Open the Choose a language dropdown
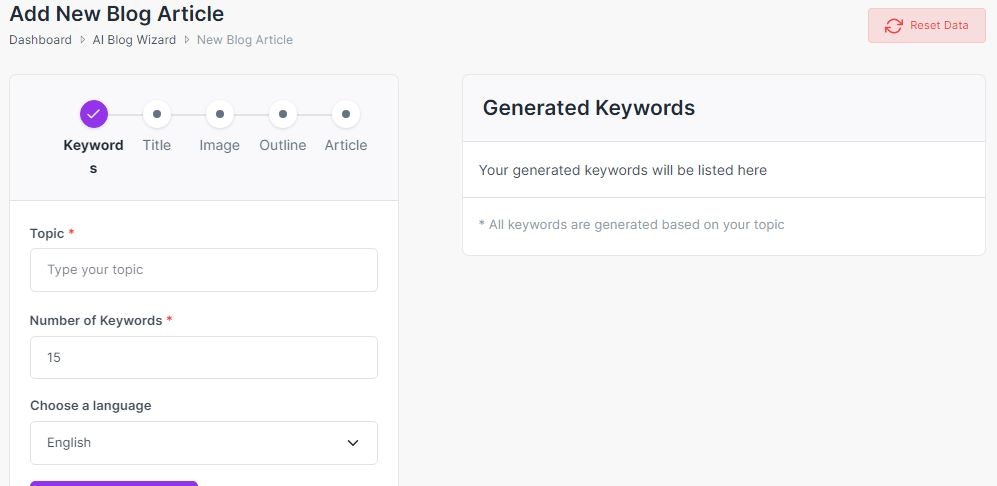The image size is (997, 486). [x=203, y=443]
